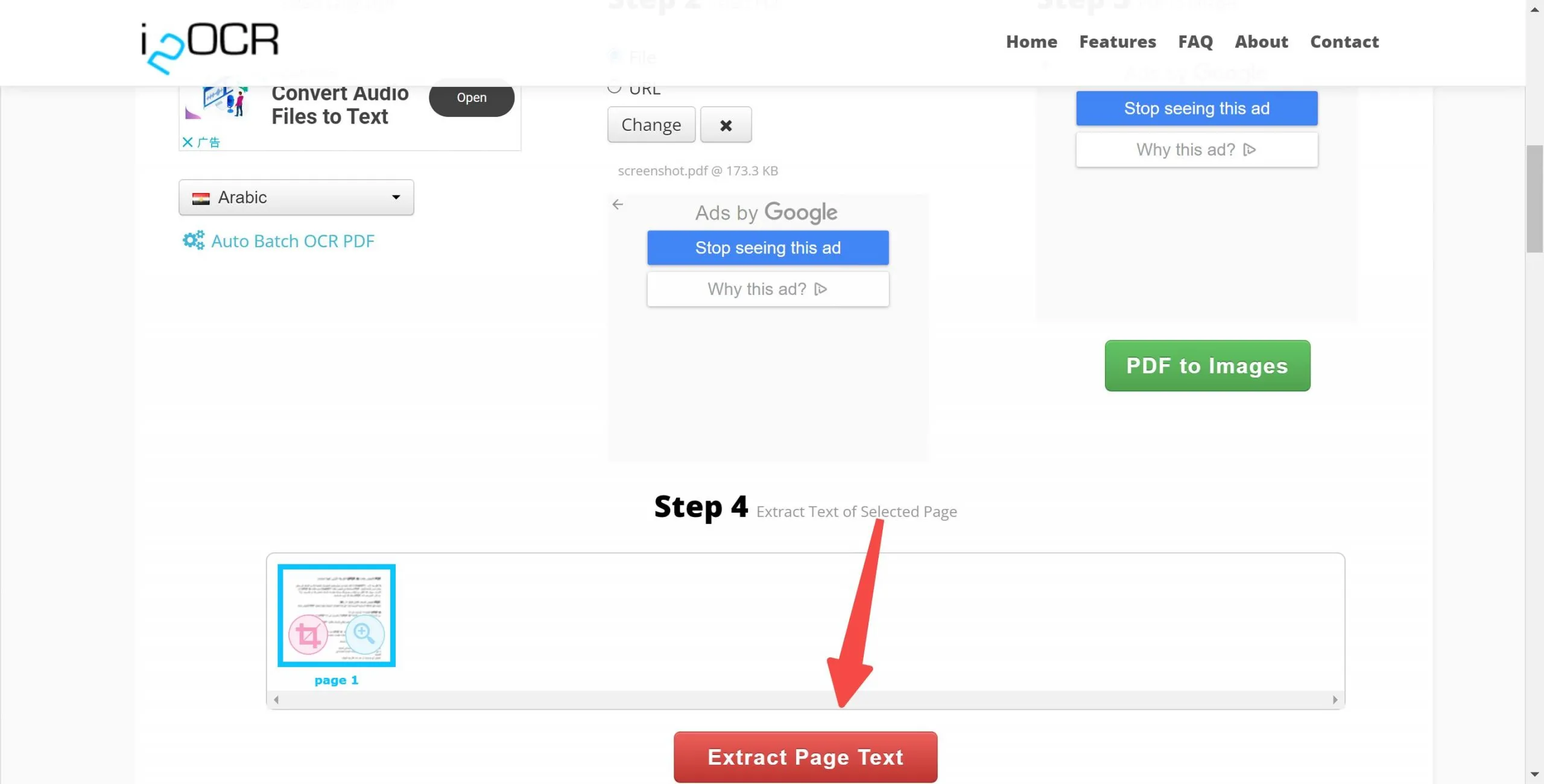Click the Arabic language flag icon
The image size is (1544, 784).
pyautogui.click(x=201, y=198)
